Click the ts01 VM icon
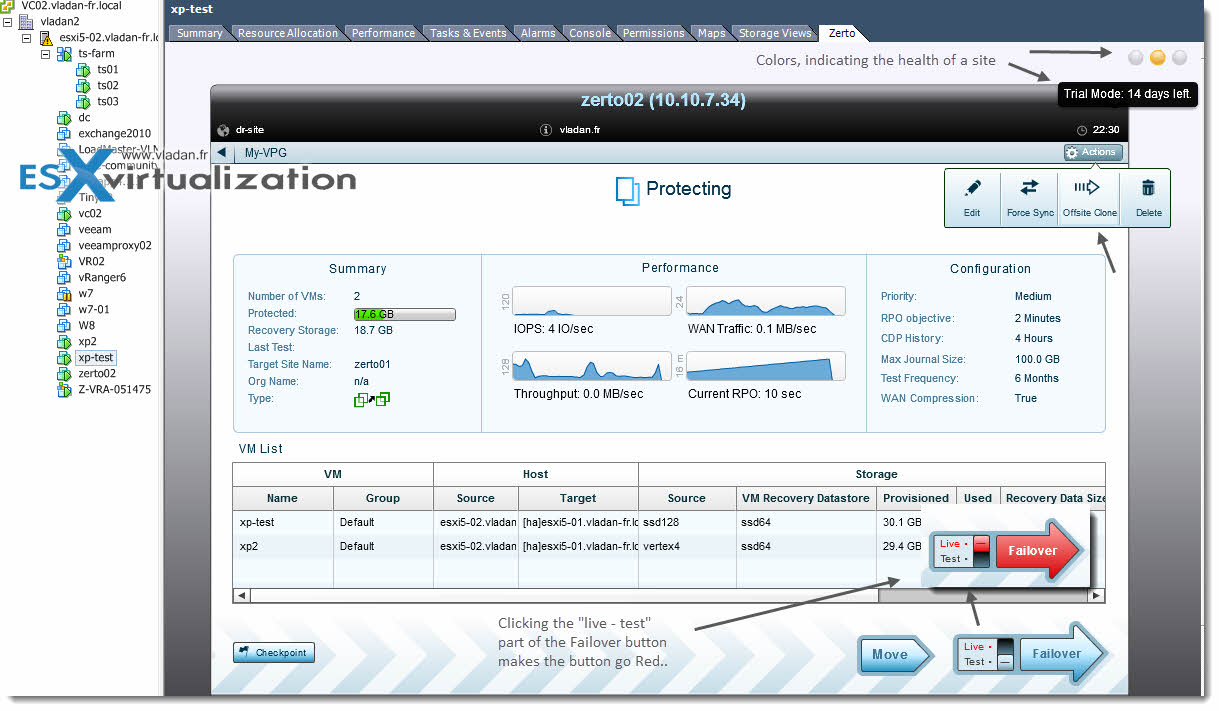Image resolution: width=1219 pixels, height=711 pixels. click(84, 70)
